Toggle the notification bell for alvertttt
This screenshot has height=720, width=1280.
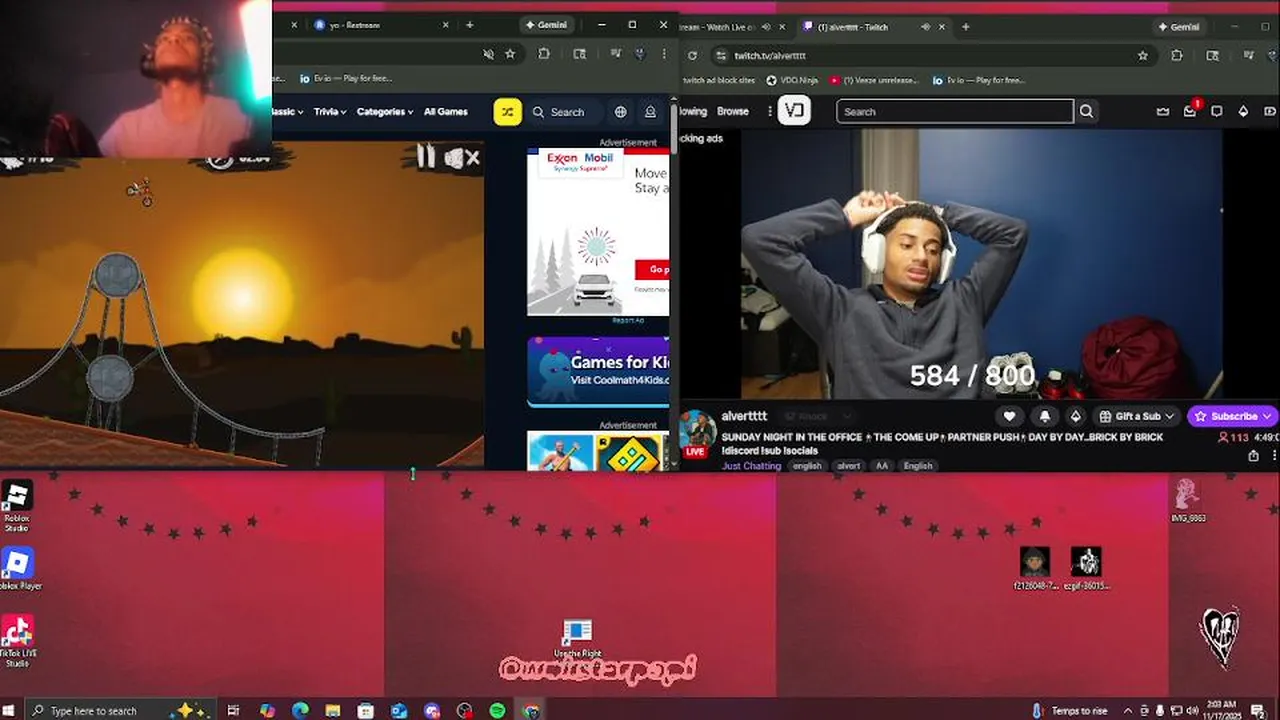click(1045, 416)
